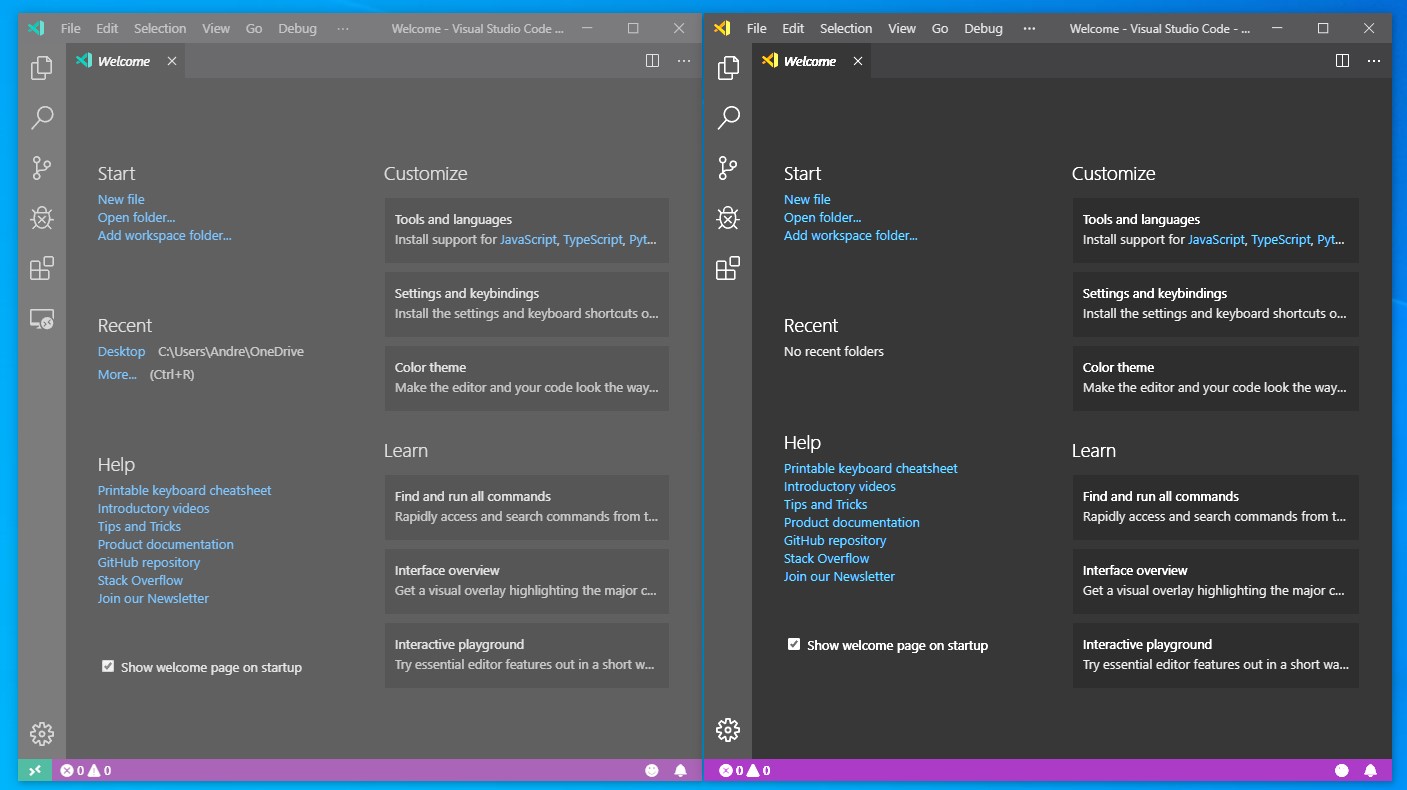Click More... to show recent folders list

click(x=116, y=374)
